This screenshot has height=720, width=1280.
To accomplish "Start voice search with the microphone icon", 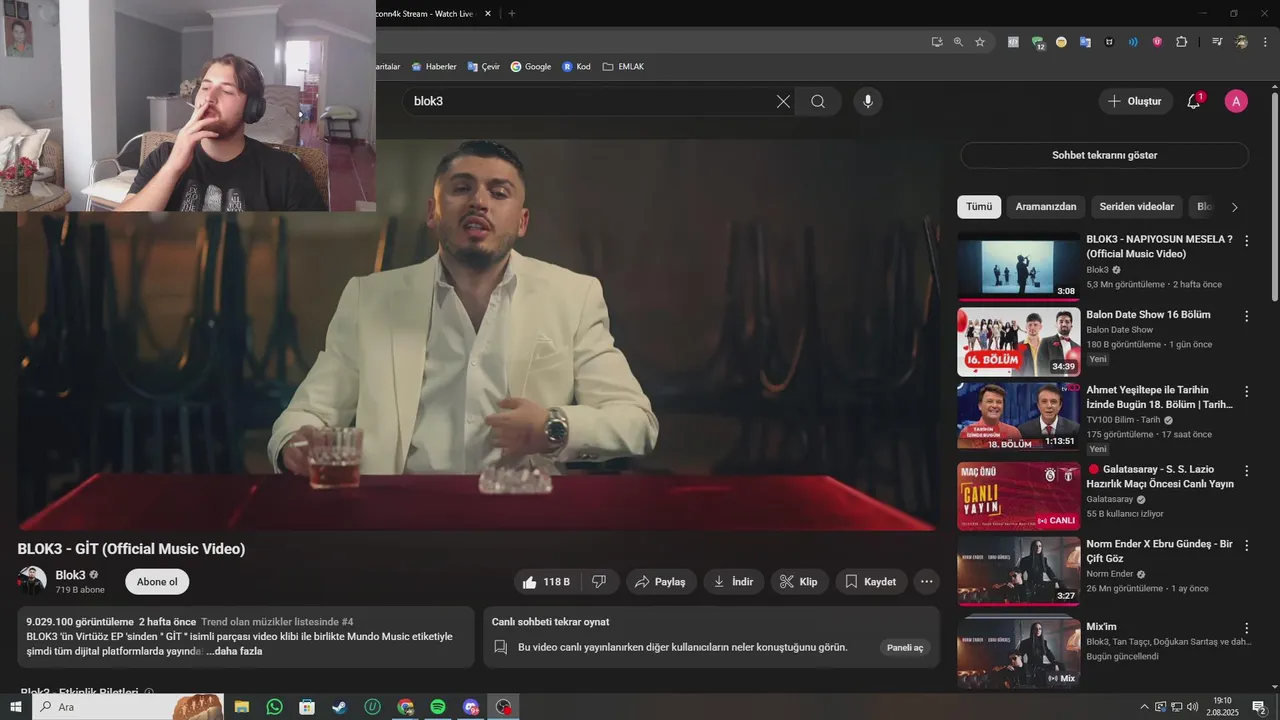I will (x=868, y=101).
